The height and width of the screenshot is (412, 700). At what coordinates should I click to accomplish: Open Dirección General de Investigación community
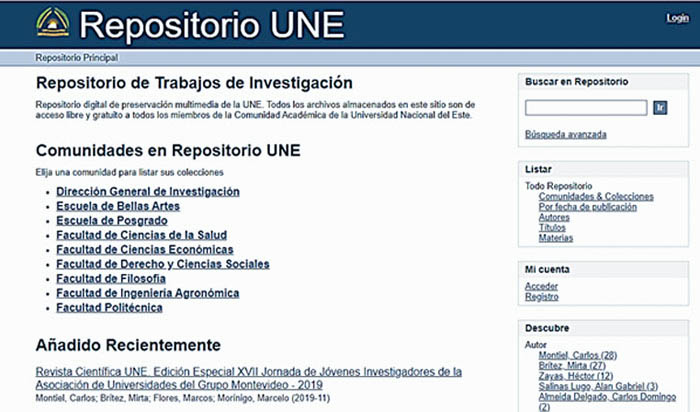(148, 191)
